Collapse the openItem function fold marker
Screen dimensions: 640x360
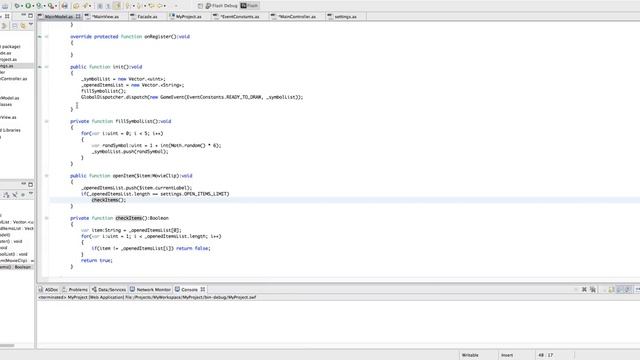47,176
